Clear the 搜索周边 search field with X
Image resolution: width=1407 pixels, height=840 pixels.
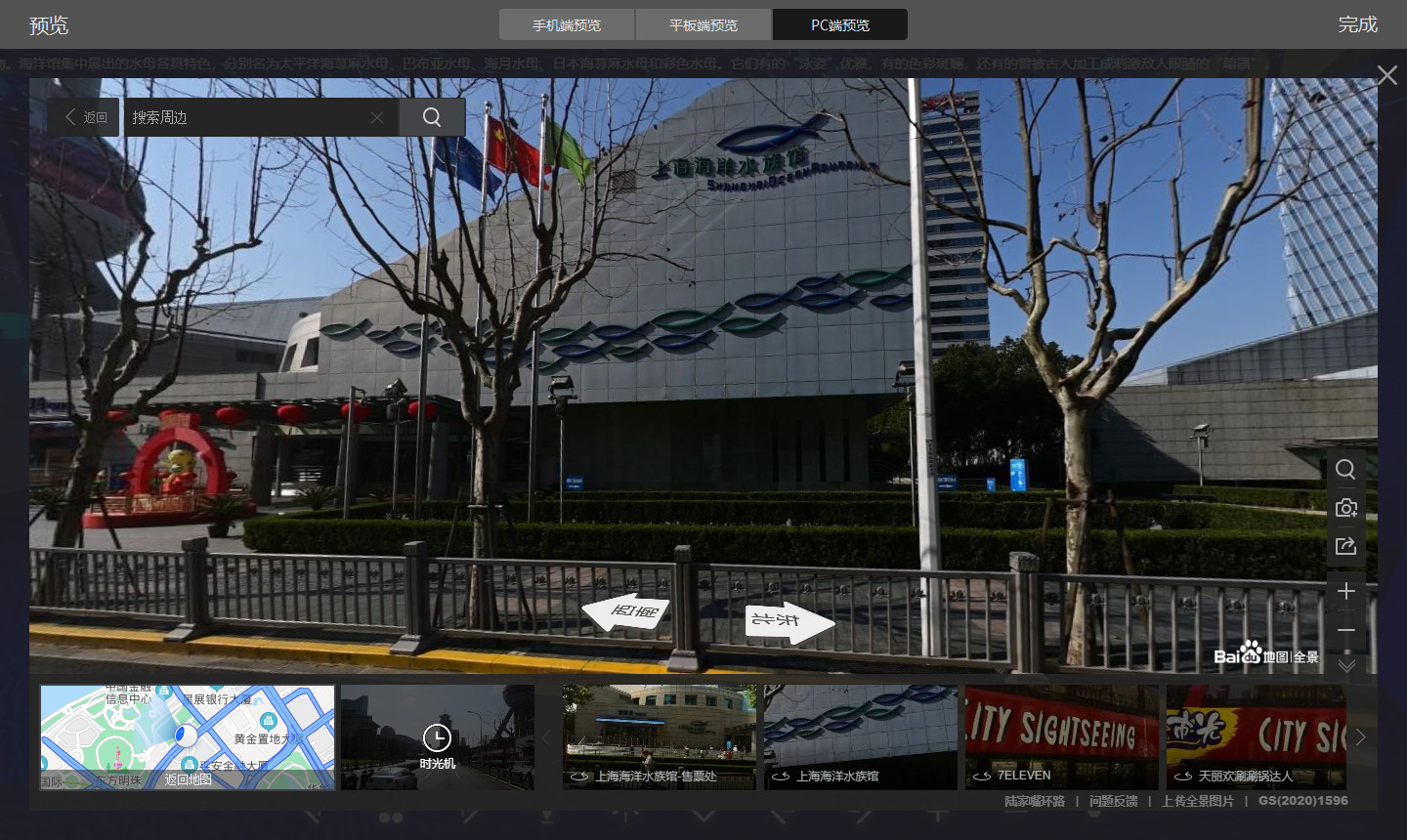(377, 117)
